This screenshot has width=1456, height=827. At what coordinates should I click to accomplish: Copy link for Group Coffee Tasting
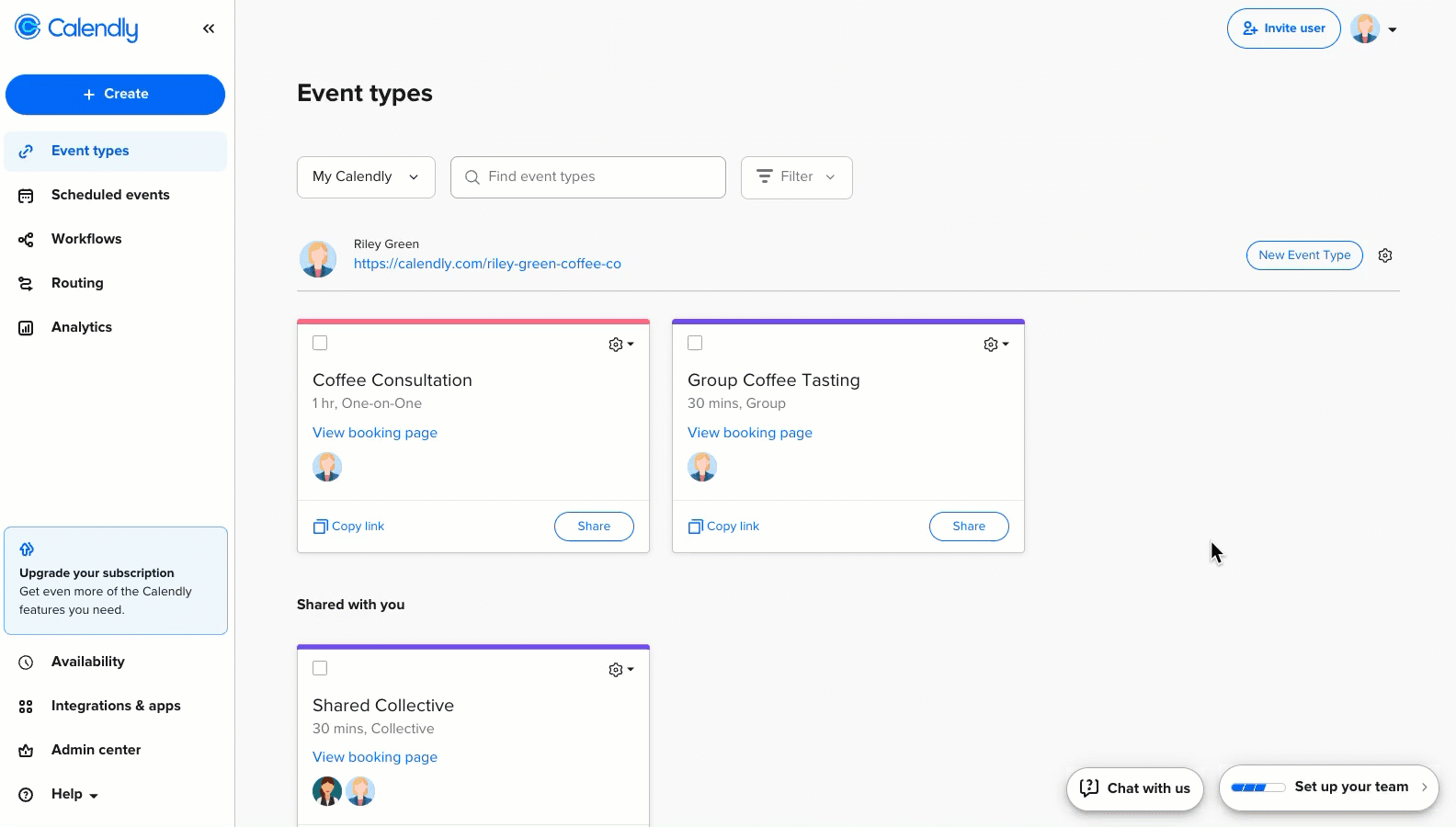(724, 527)
